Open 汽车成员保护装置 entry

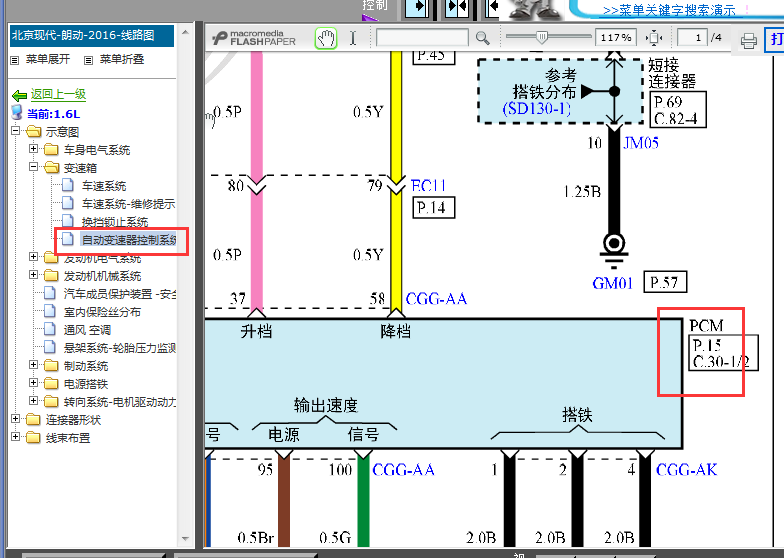pyautogui.click(x=120, y=294)
